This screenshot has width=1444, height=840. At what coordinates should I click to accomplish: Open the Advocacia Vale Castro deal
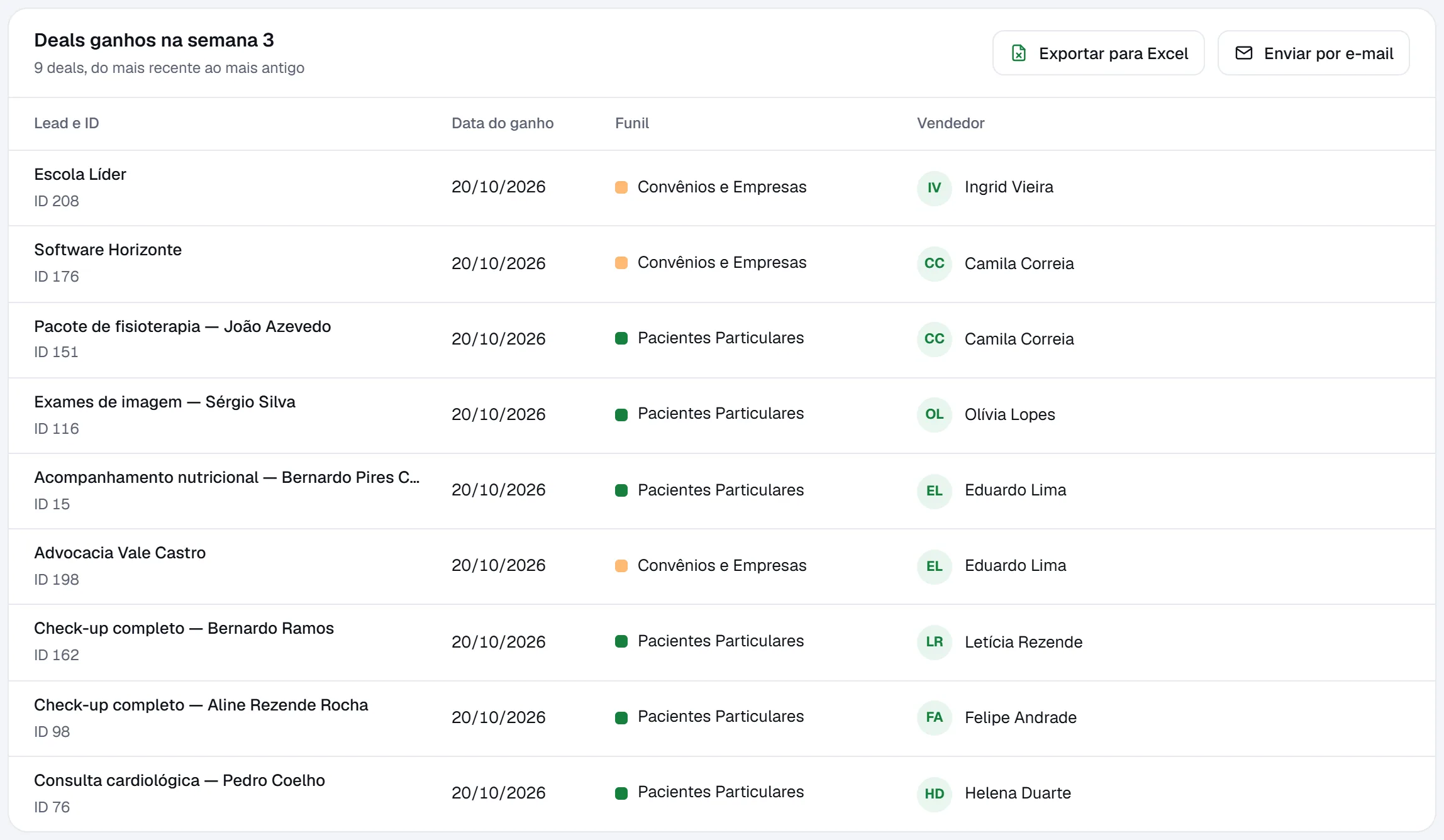119,553
